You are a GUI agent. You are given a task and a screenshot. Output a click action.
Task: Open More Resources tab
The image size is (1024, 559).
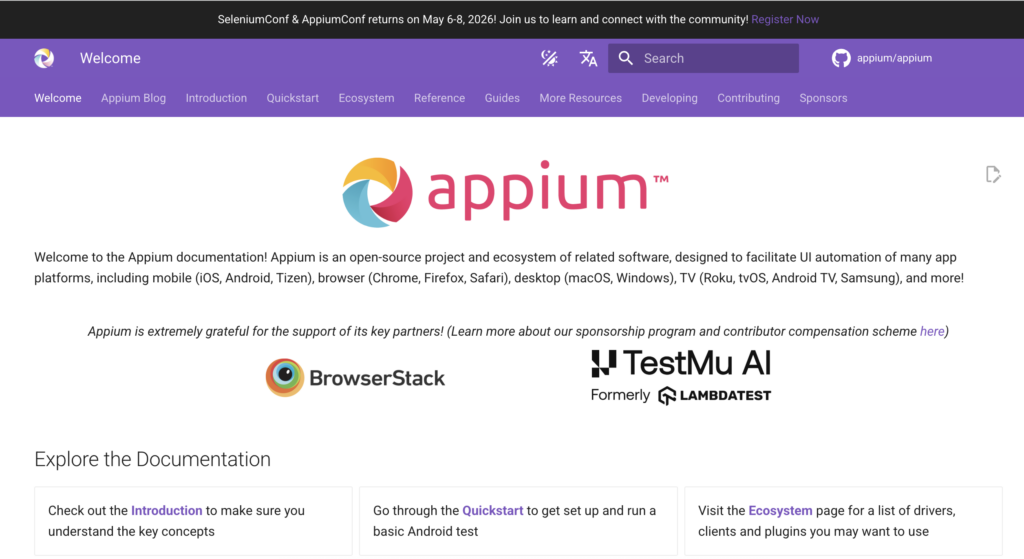[x=581, y=98]
